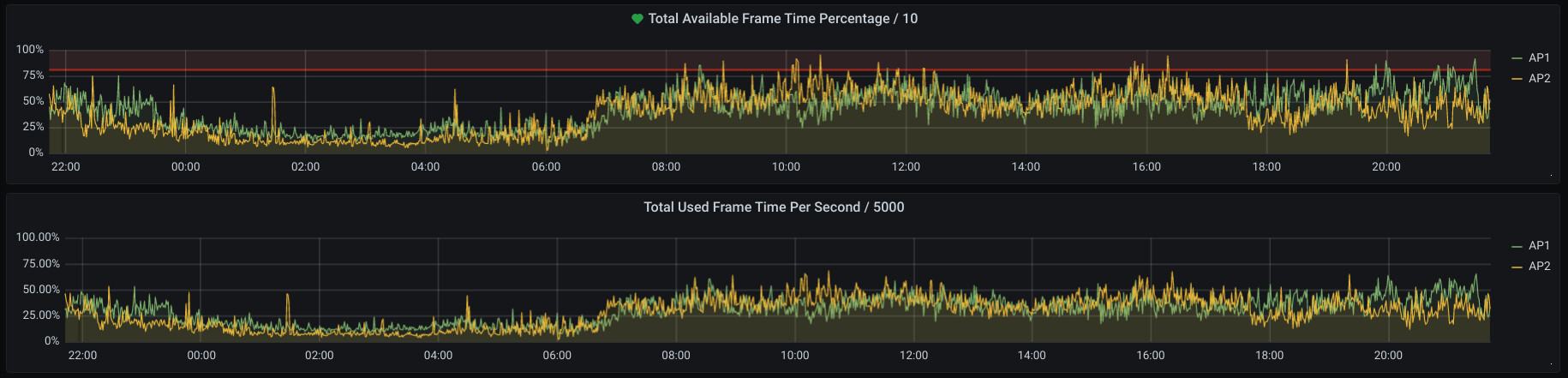
Task: Open the Total Available Frame Time Percentage panel menu
Action: coord(782,19)
